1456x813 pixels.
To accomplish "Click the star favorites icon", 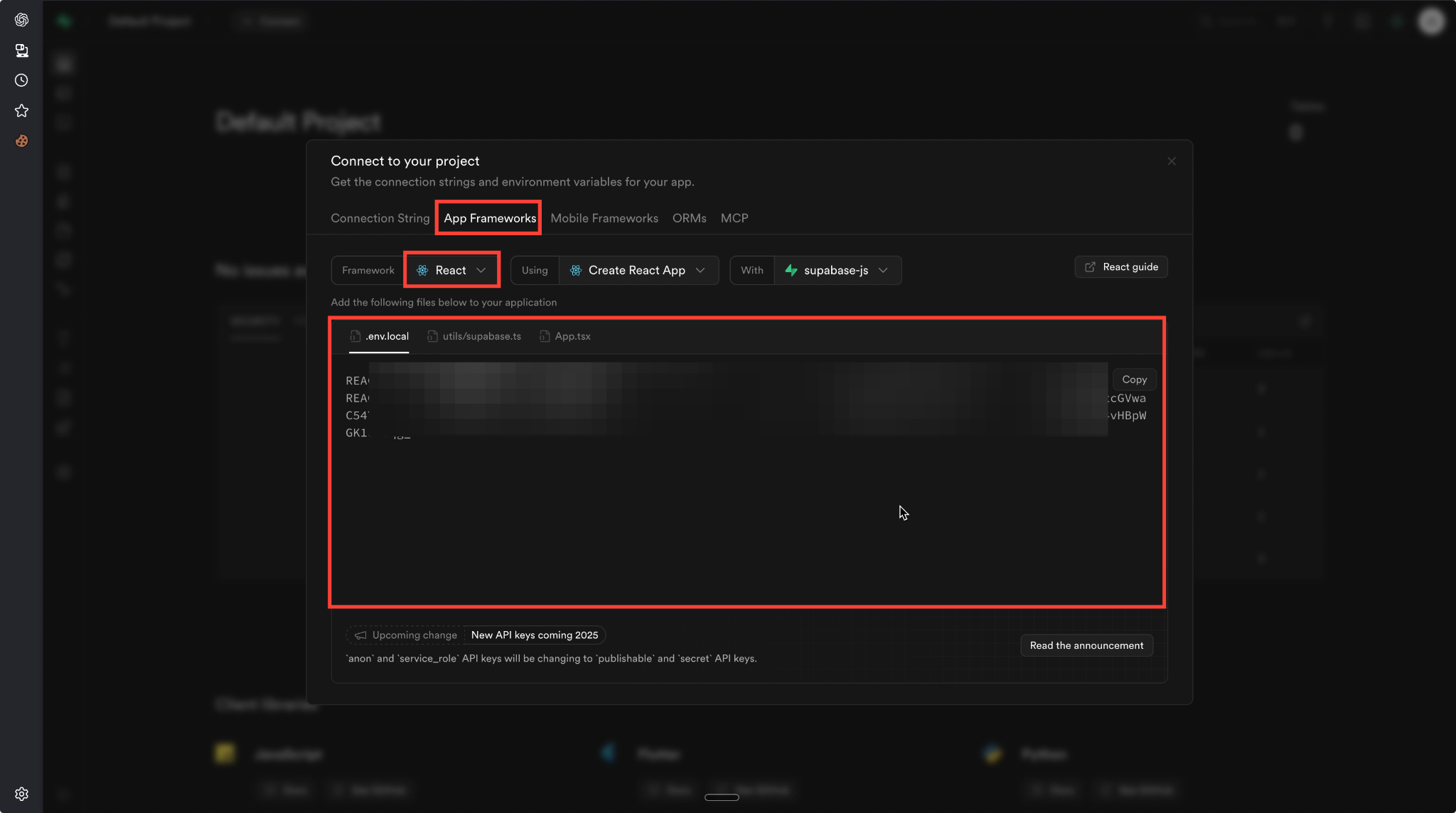I will pos(21,111).
